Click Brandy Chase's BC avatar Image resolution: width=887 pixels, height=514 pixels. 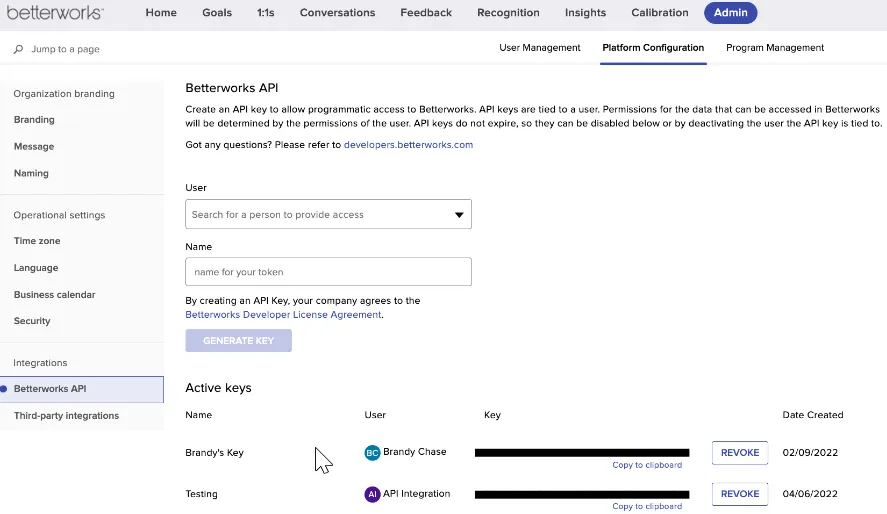pyautogui.click(x=372, y=452)
